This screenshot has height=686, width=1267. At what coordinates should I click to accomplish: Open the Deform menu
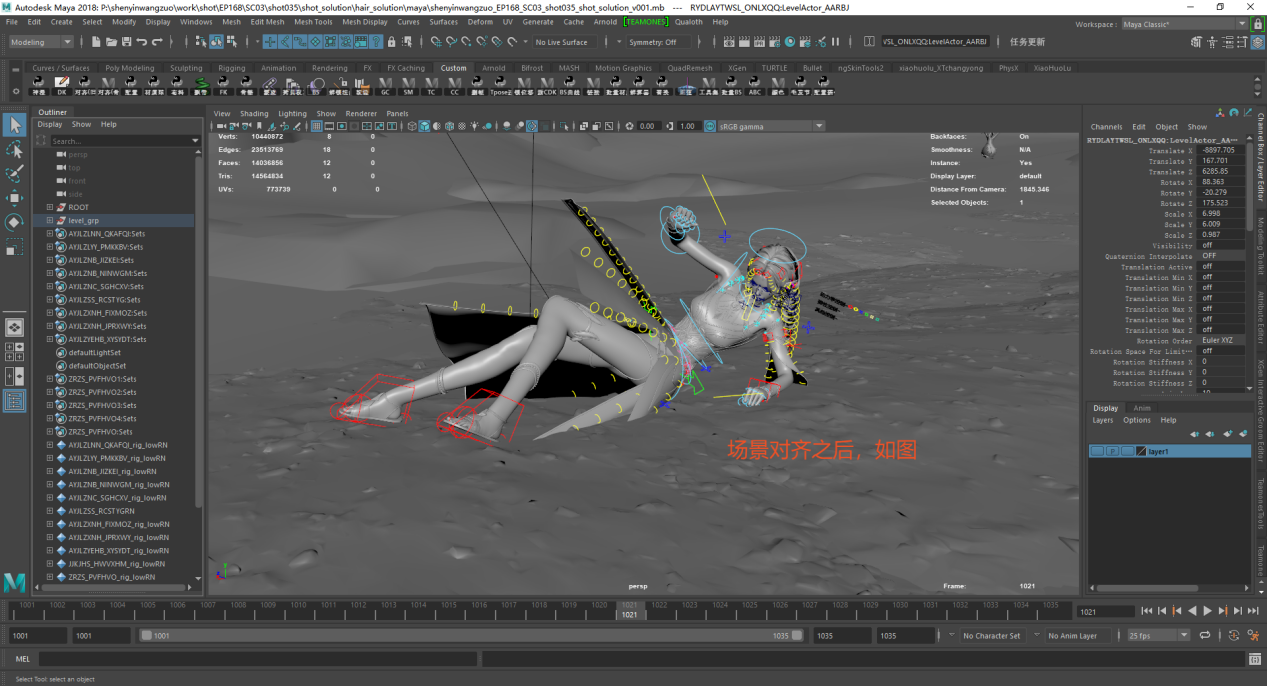pyautogui.click(x=480, y=21)
